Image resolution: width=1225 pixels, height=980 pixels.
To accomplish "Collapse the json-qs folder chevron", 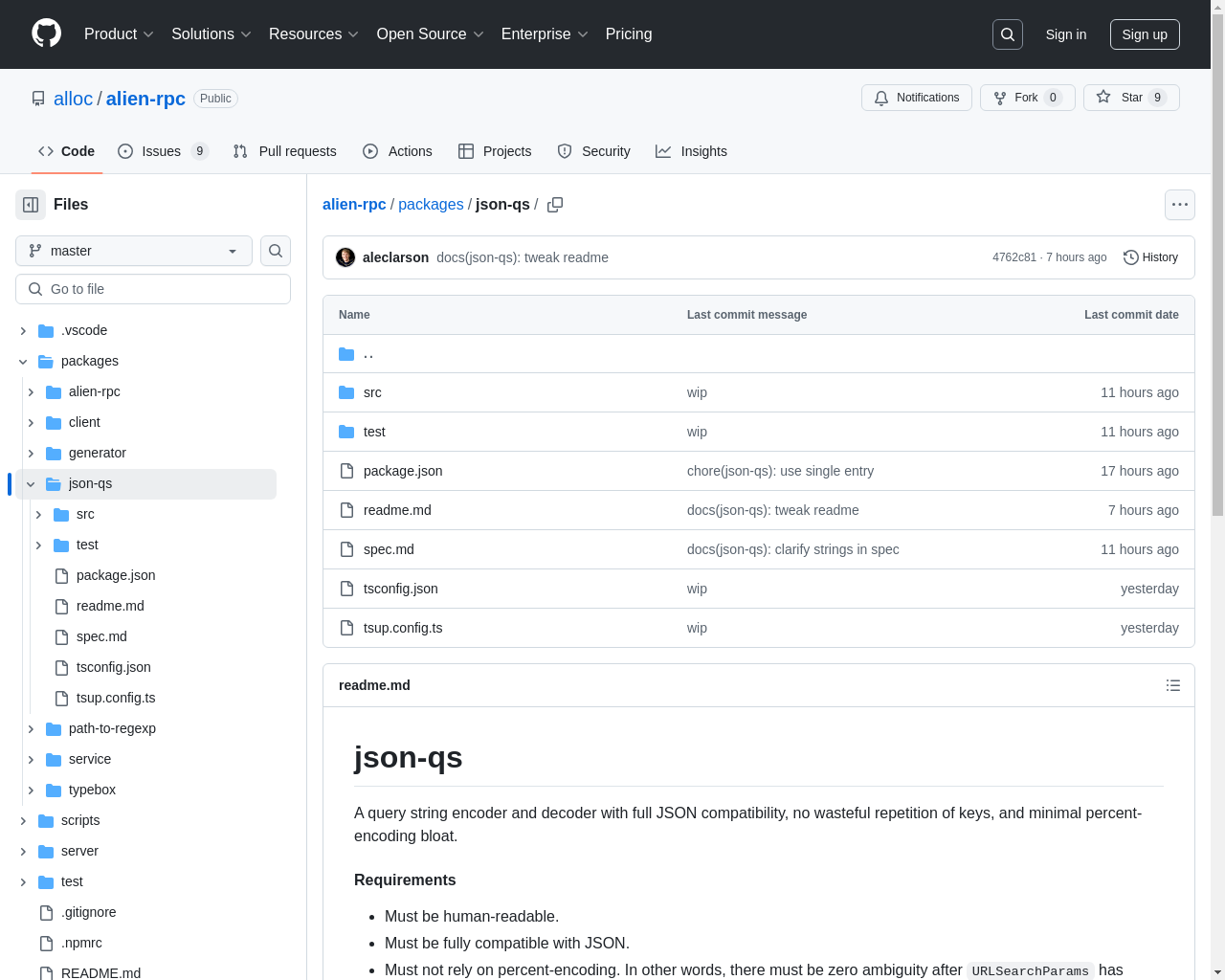I will [31, 483].
